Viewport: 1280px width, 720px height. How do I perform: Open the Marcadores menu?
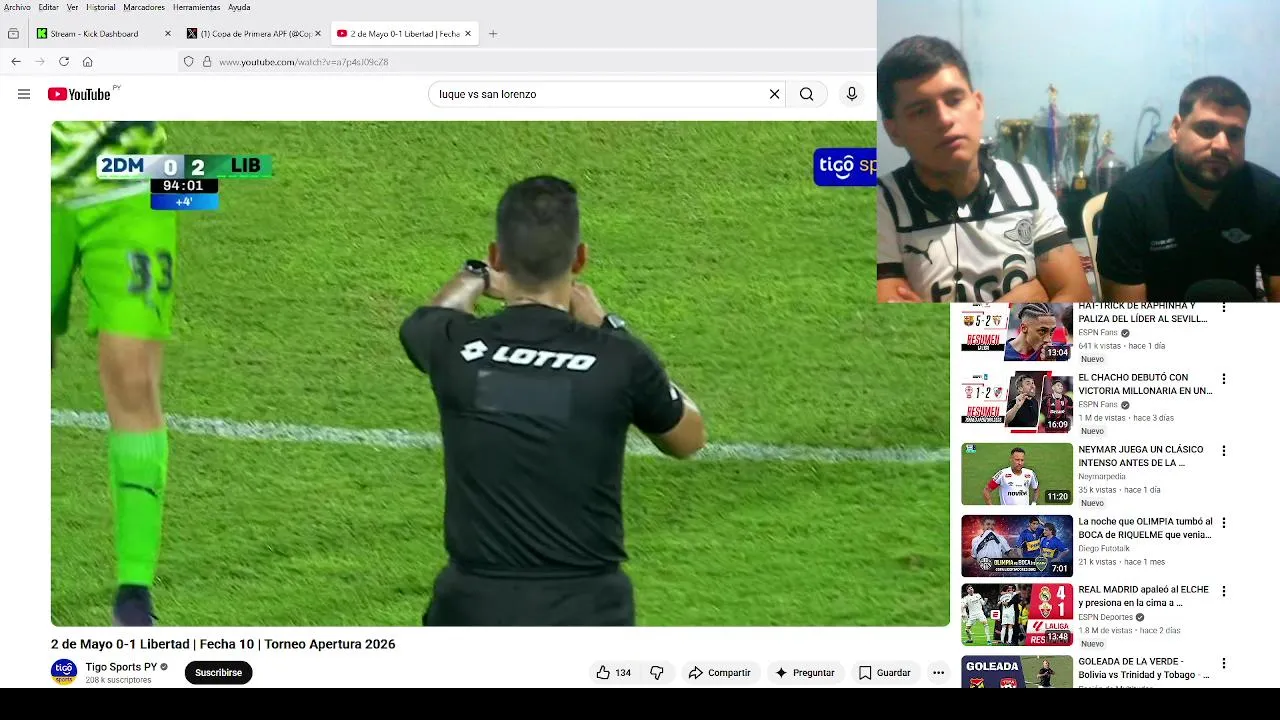(144, 7)
